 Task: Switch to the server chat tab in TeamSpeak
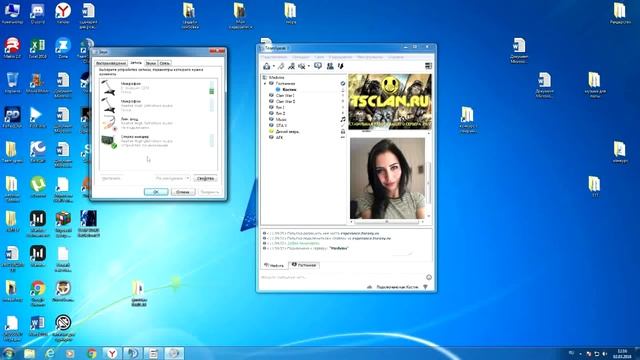(274, 265)
